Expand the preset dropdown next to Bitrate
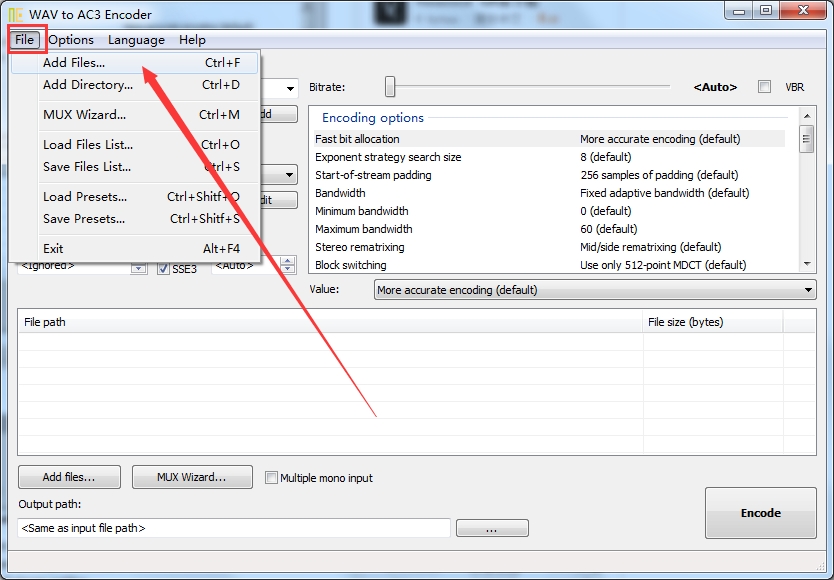This screenshot has height=580, width=834. click(290, 88)
